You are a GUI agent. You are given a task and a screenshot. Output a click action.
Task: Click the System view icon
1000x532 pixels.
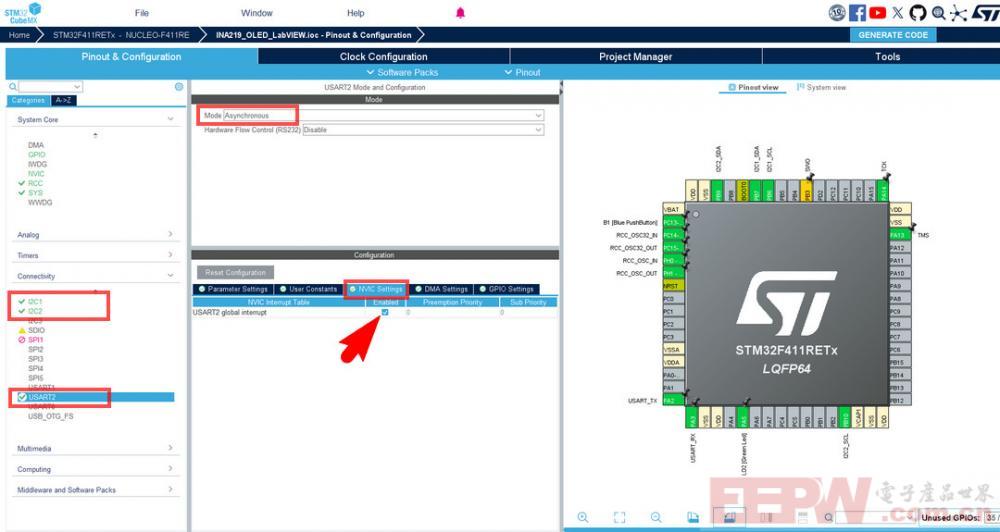click(x=800, y=87)
